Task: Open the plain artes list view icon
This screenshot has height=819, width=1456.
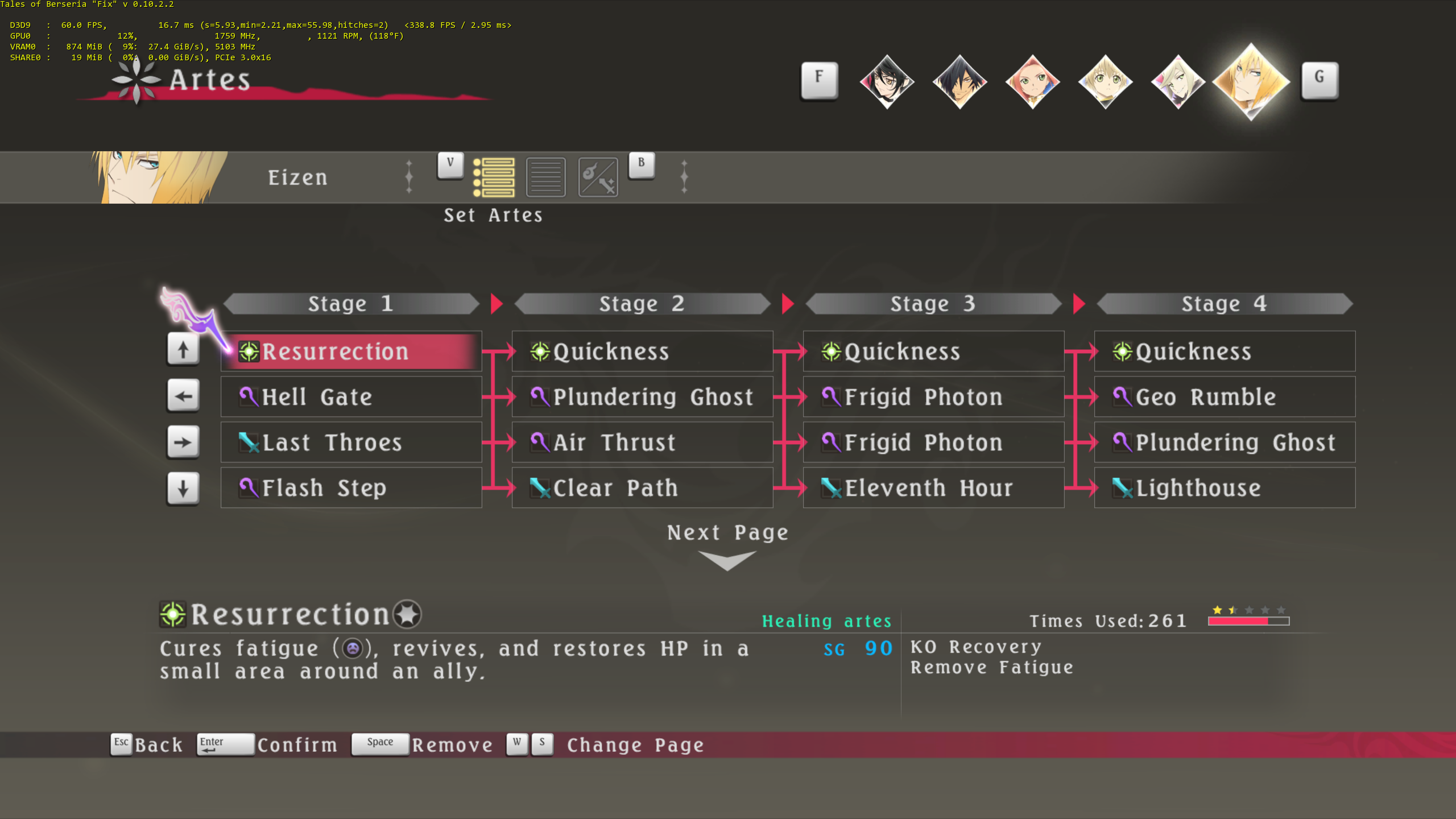Action: point(545,177)
